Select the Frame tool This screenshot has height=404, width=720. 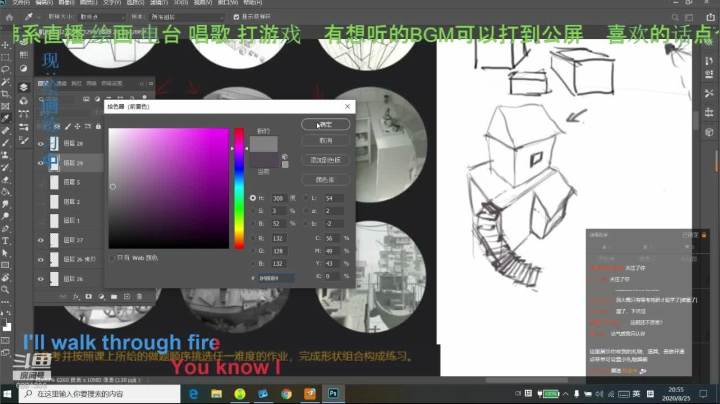pos(6,106)
